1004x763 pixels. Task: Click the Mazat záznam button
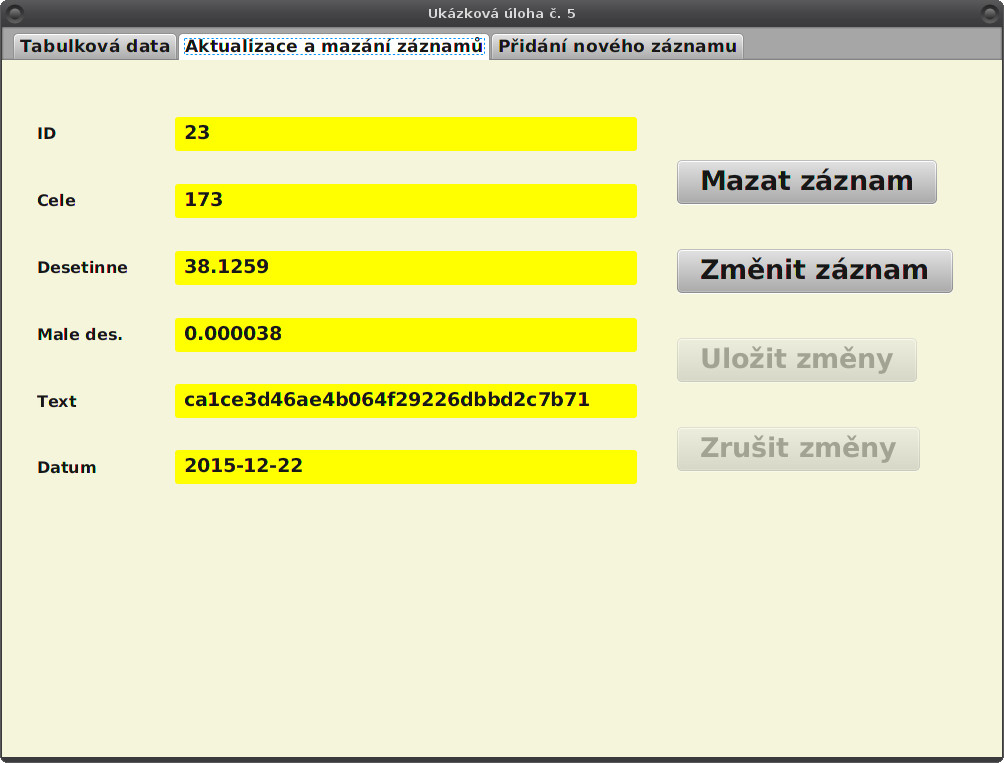coord(807,181)
